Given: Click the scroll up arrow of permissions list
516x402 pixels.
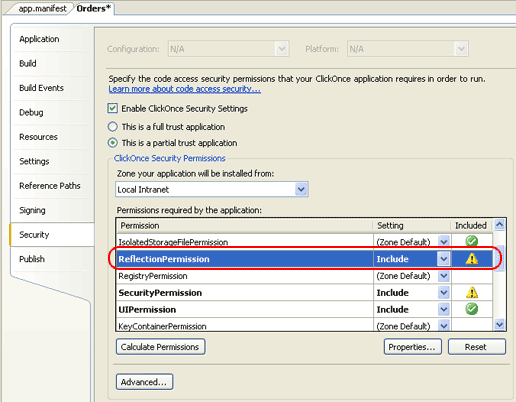Looking at the screenshot, I should click(499, 225).
